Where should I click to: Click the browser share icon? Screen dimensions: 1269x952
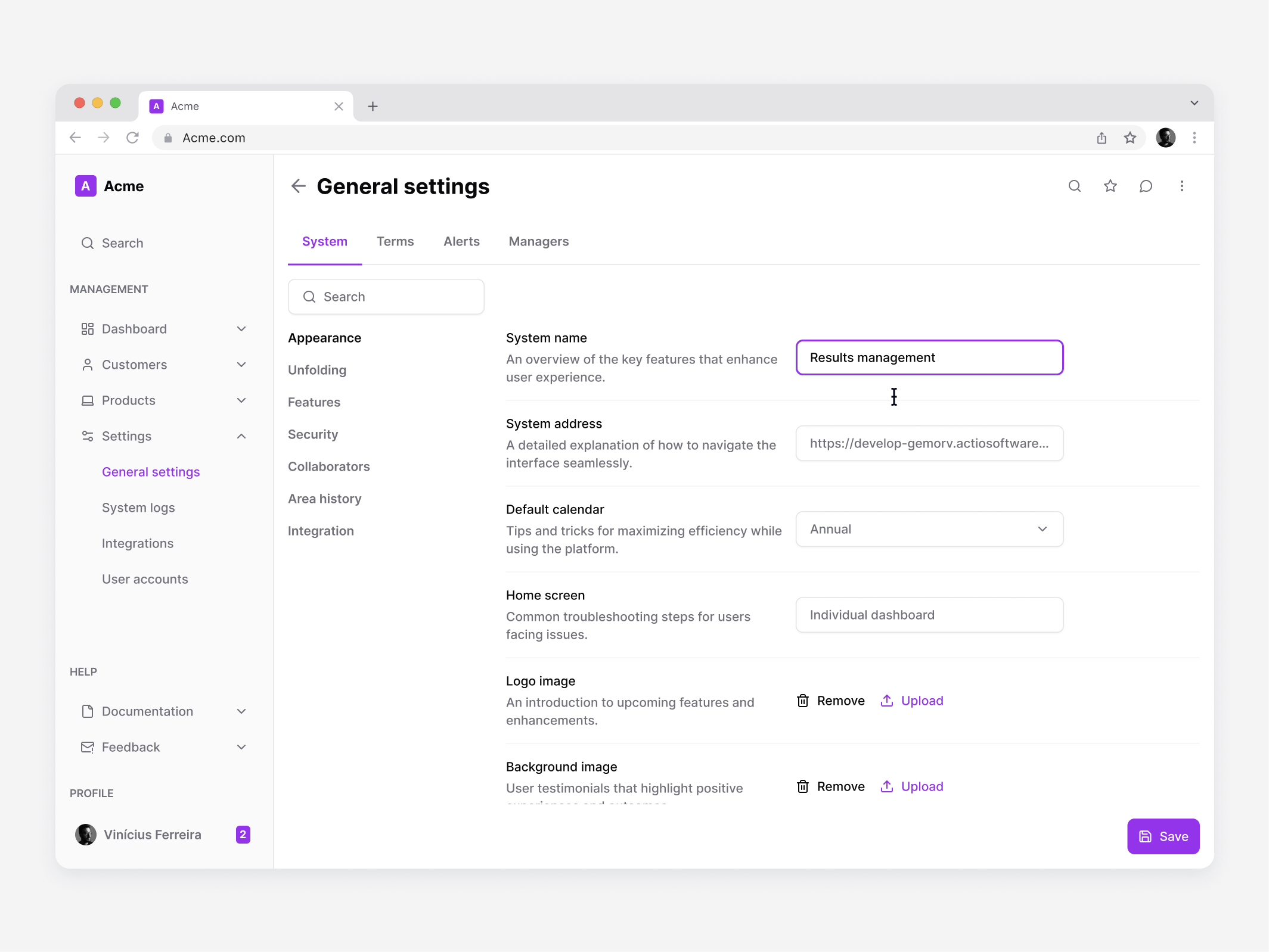[1102, 138]
